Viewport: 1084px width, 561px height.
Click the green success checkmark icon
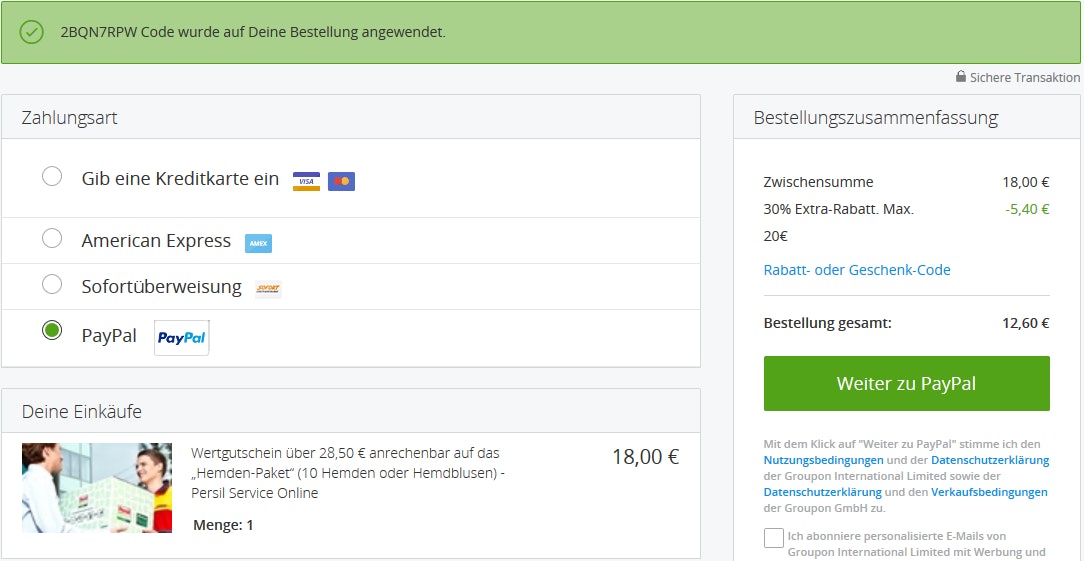click(x=32, y=31)
